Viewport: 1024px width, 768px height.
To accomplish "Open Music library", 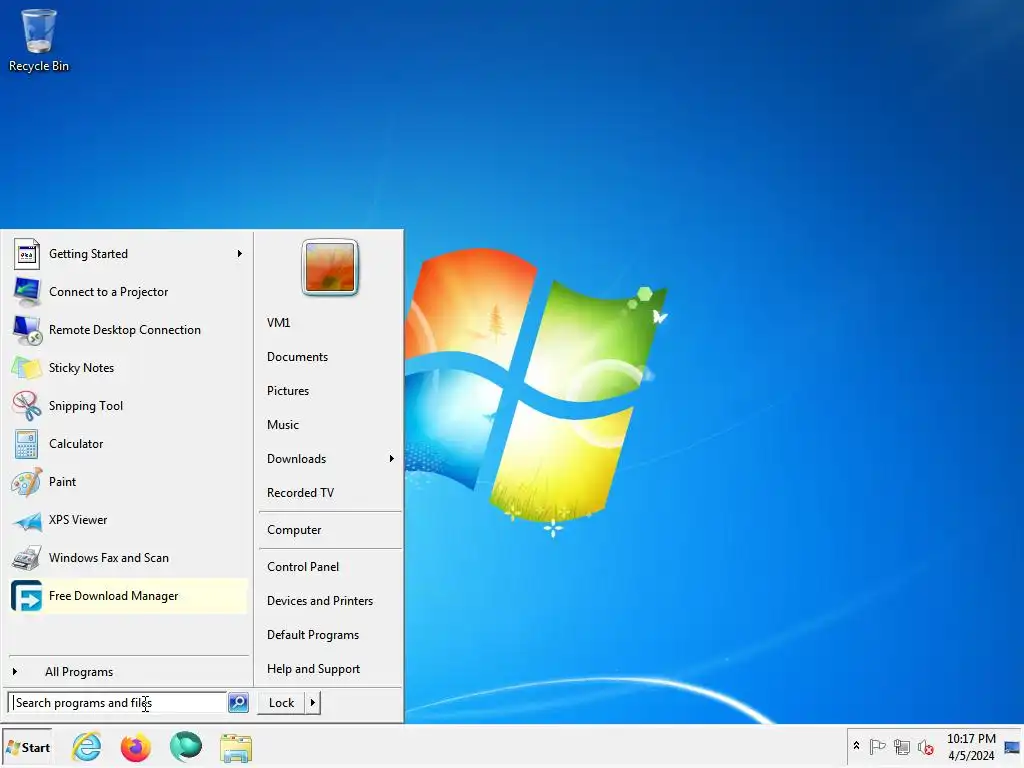I will pos(283,424).
